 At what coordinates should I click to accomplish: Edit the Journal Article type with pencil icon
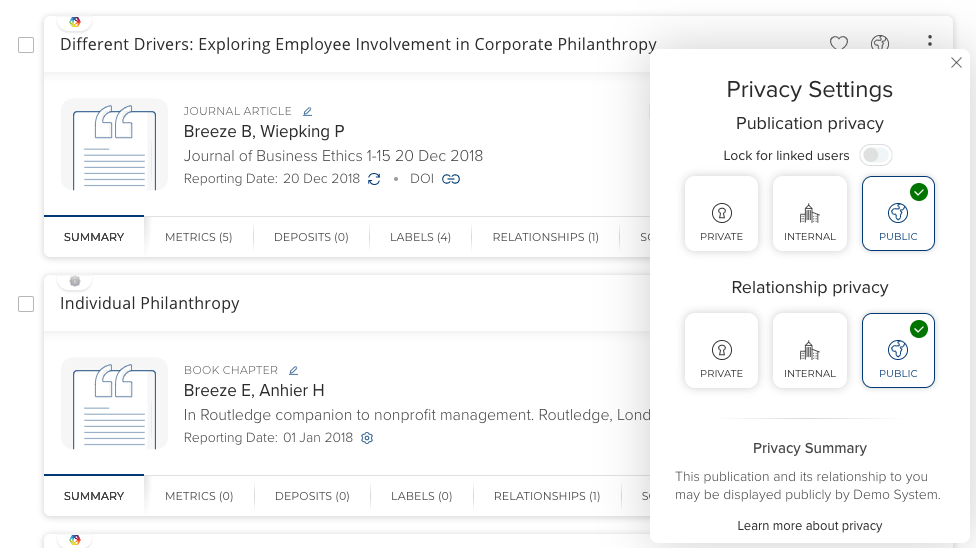pyautogui.click(x=308, y=112)
